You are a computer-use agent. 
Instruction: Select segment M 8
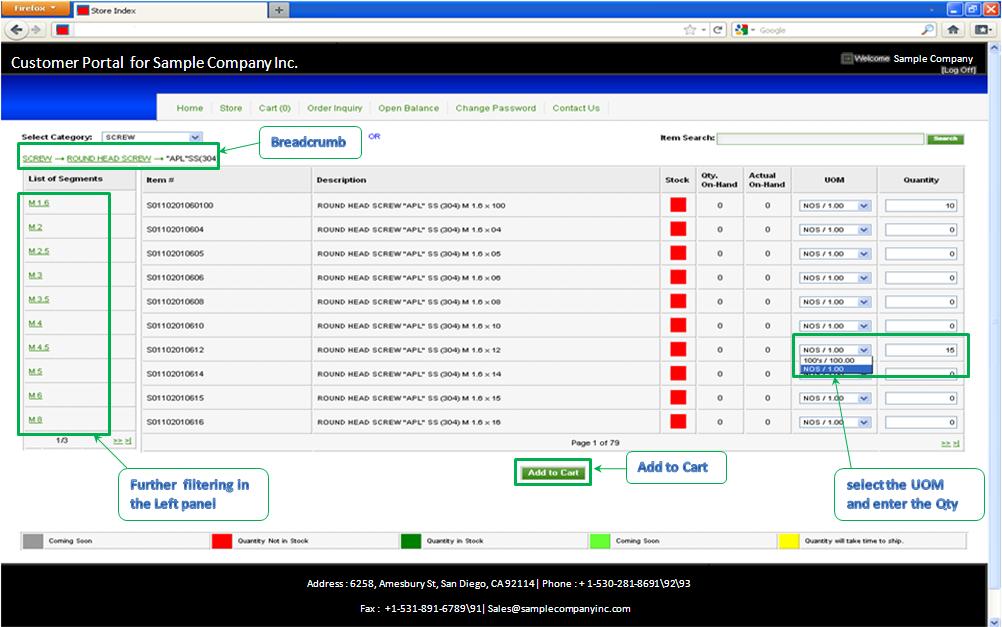pyautogui.click(x=35, y=419)
